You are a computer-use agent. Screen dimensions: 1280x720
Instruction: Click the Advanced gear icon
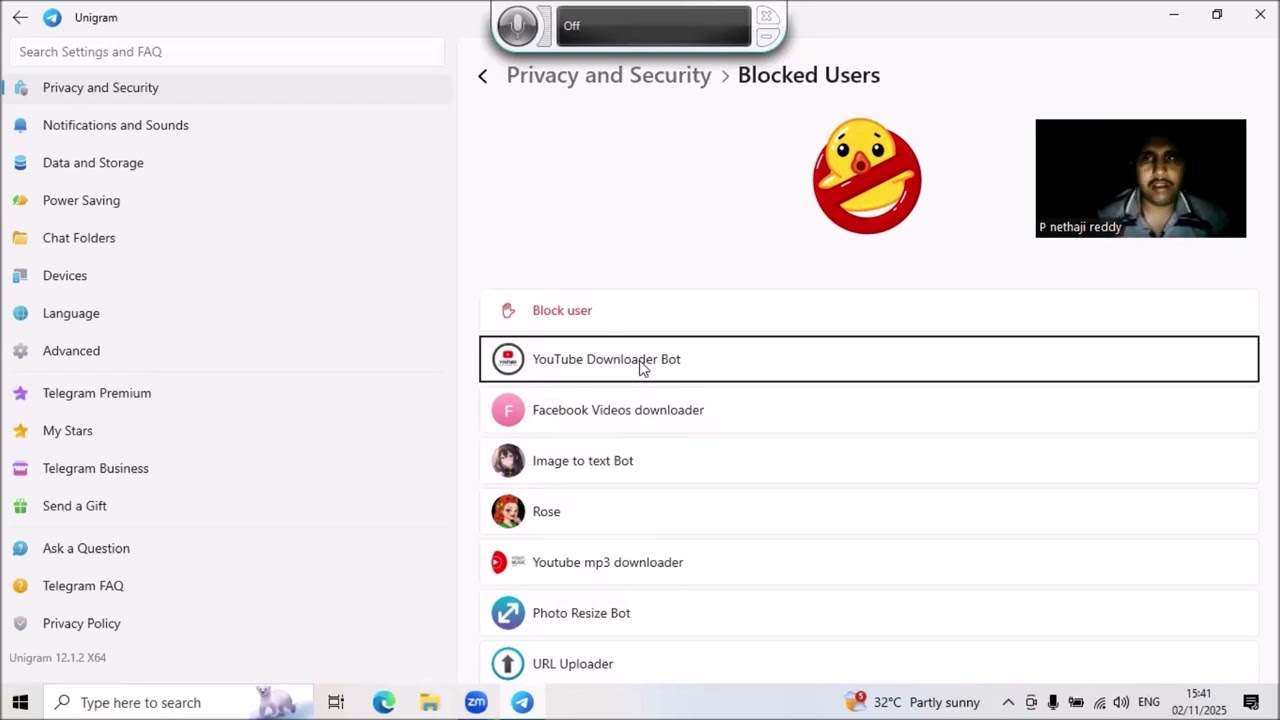(20, 351)
